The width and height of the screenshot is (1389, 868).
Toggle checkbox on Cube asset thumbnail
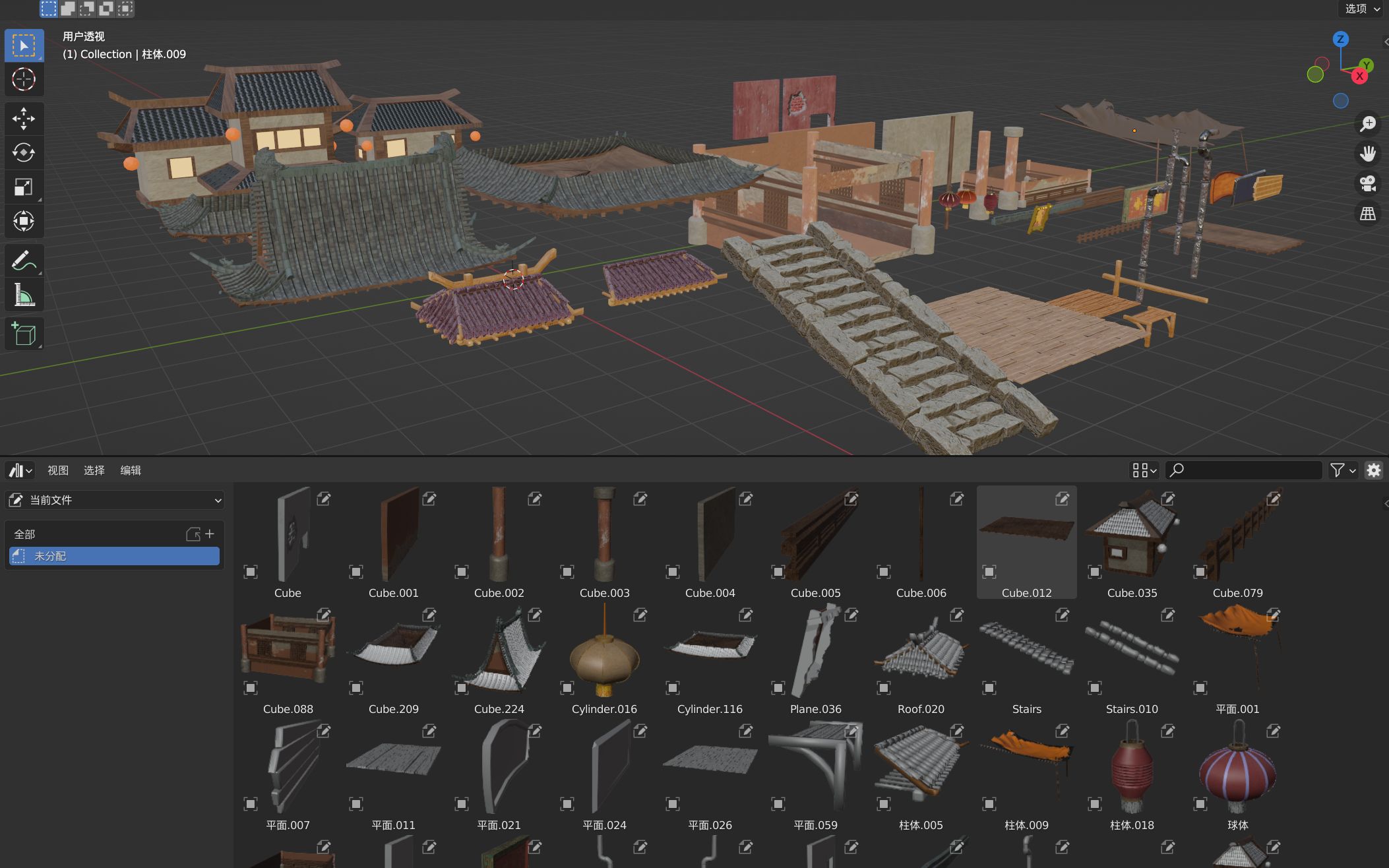(x=251, y=572)
